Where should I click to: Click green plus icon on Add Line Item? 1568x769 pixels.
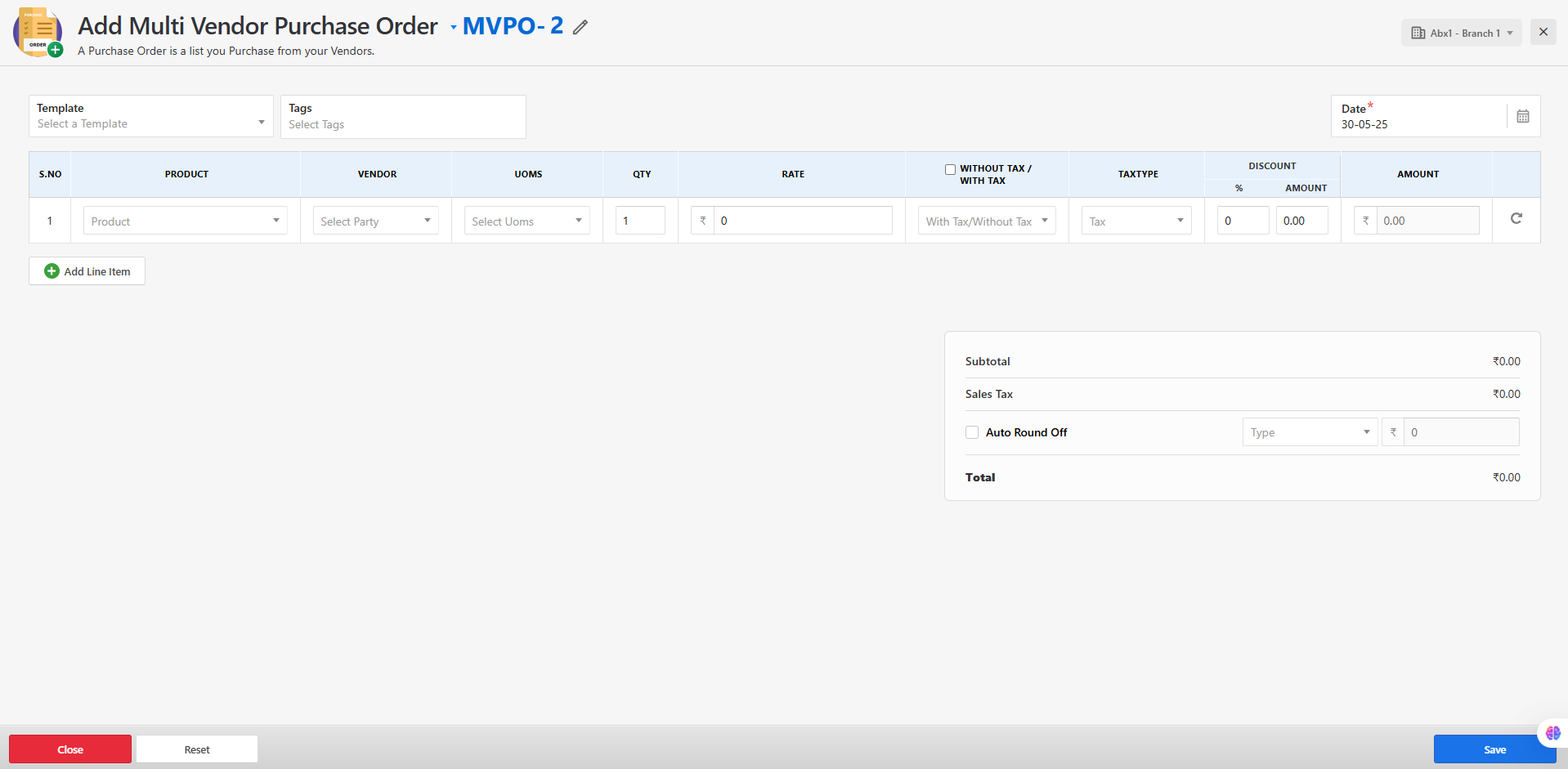coord(52,271)
